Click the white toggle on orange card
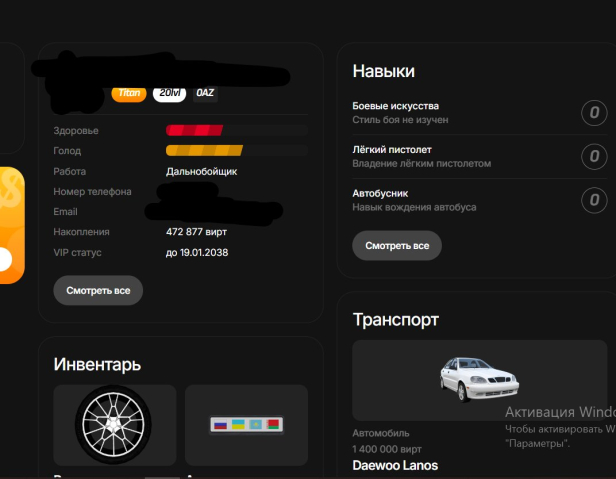The image size is (616, 479). point(5,260)
